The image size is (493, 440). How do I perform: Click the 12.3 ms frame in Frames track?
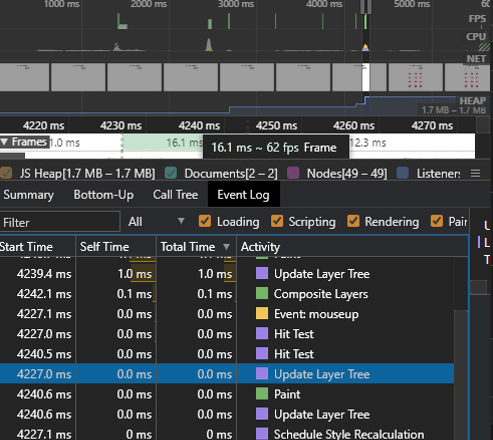pos(412,143)
